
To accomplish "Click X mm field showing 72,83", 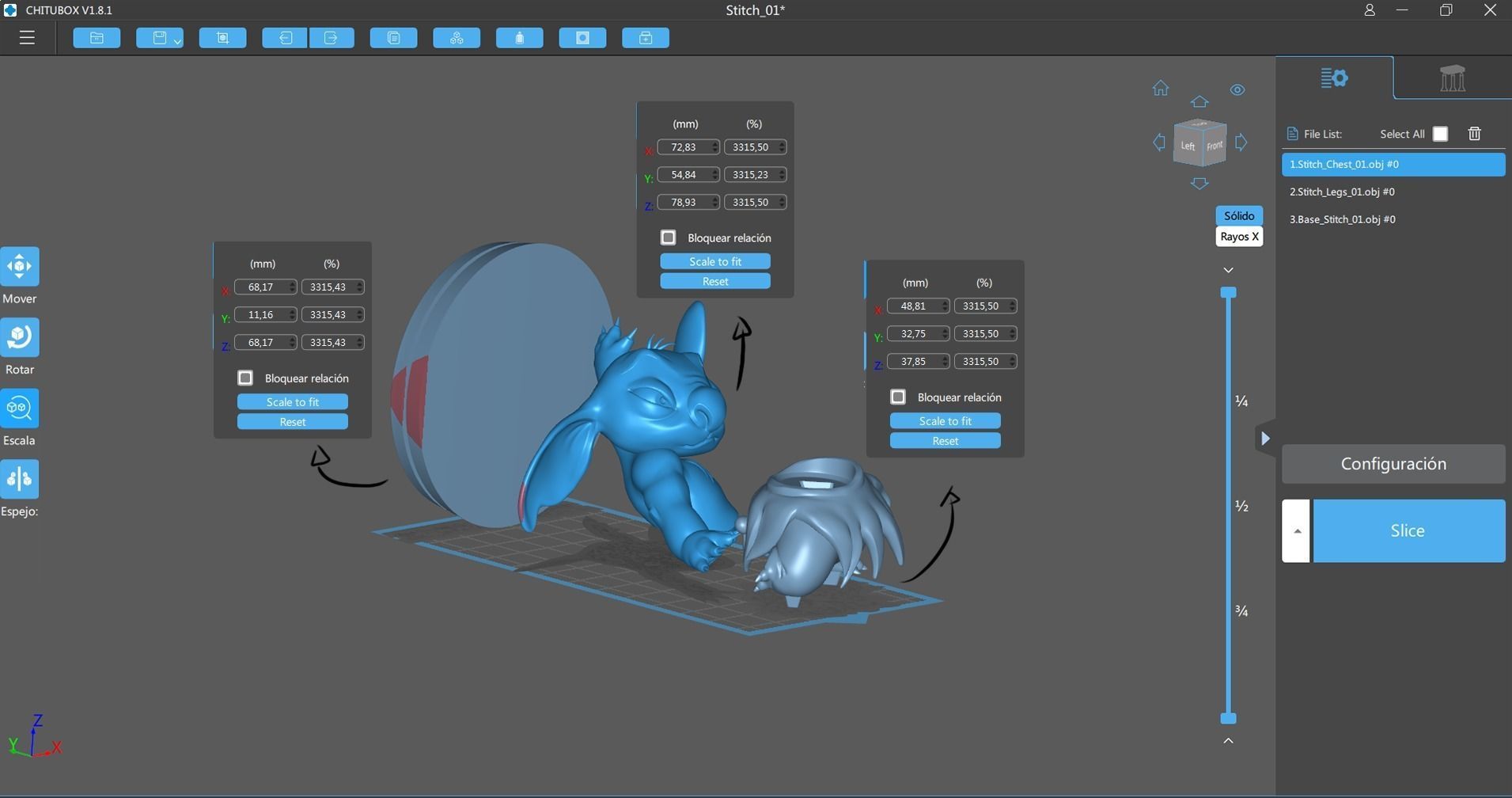I will click(688, 147).
